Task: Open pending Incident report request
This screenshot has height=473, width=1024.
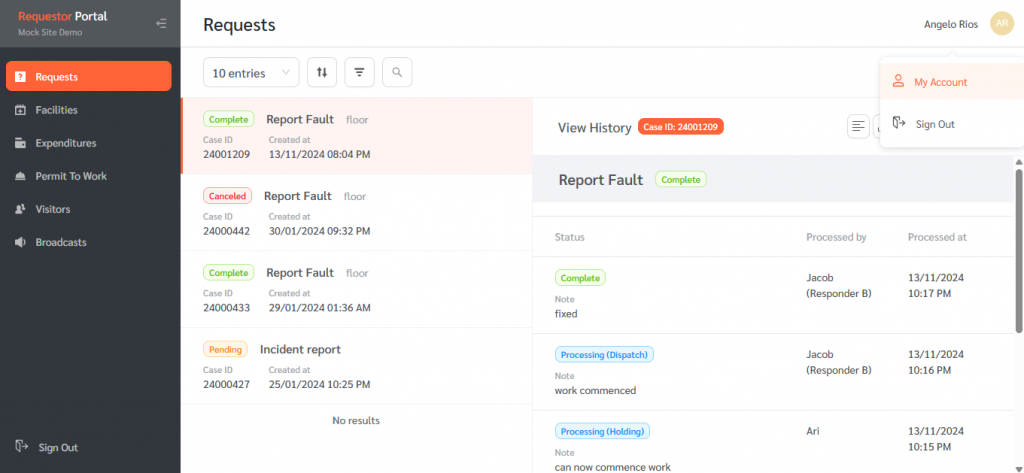Action: 356,365
